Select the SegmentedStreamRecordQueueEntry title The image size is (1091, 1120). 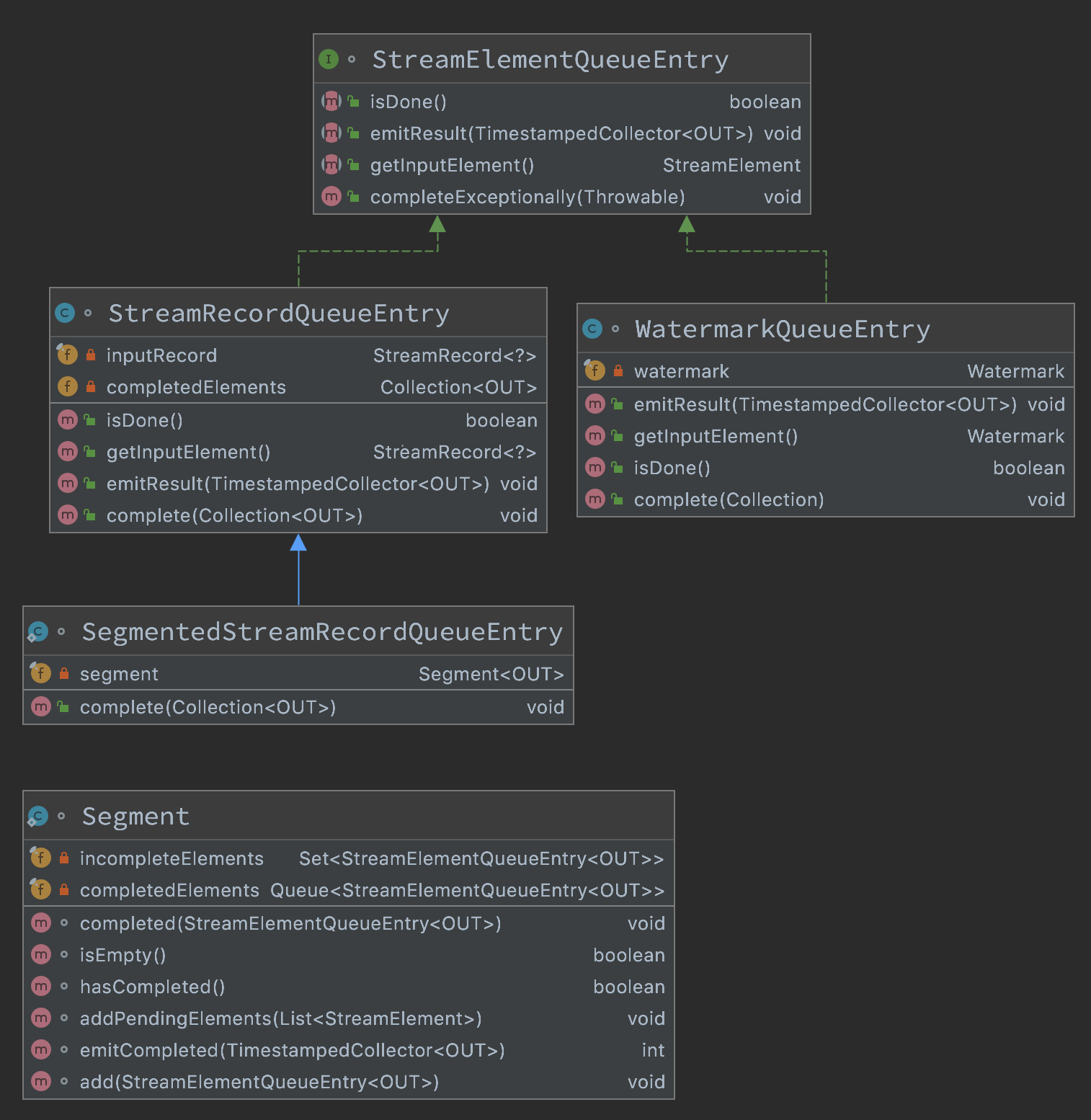coord(322,632)
